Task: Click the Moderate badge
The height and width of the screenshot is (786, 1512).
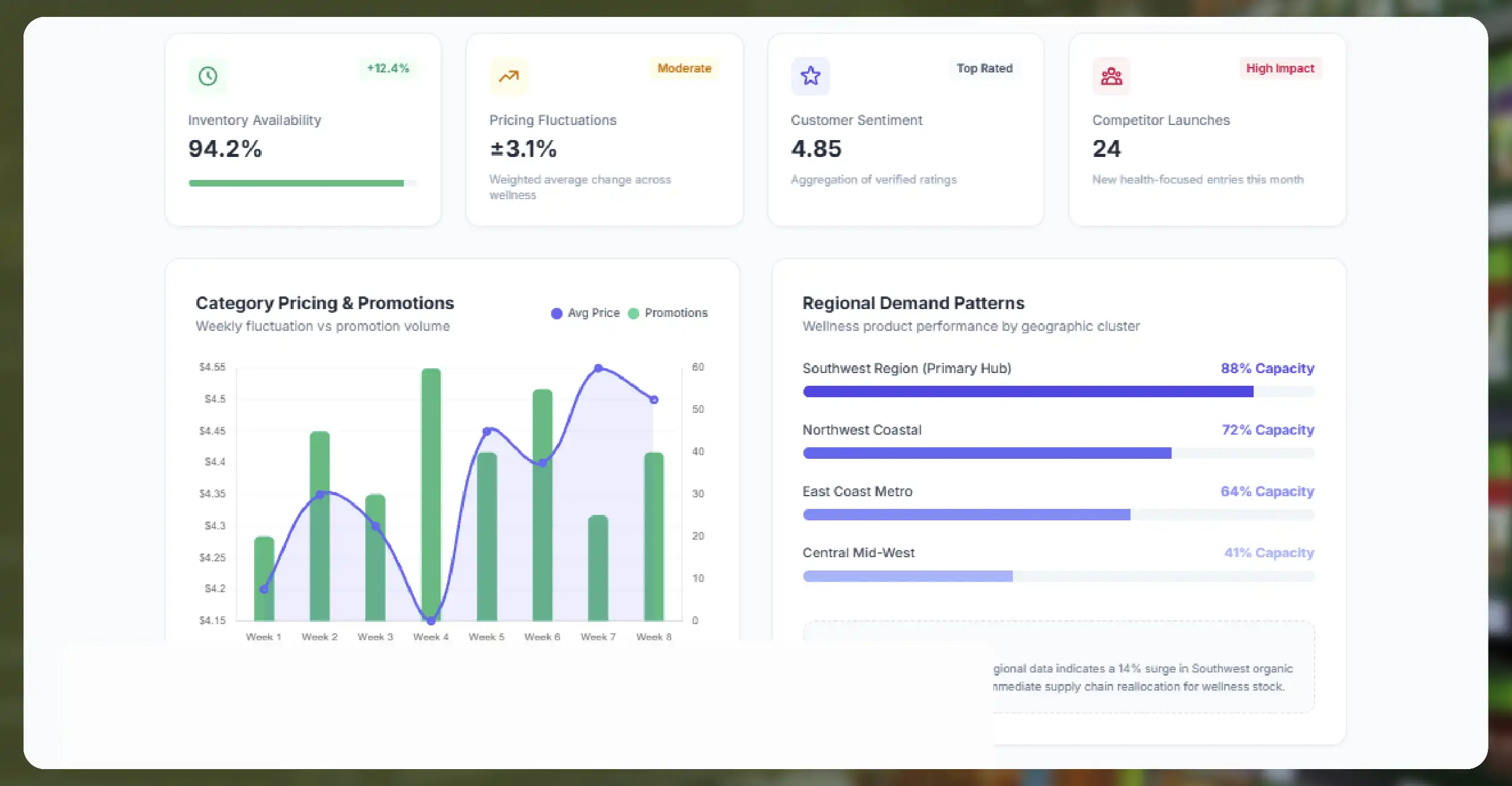Action: pyautogui.click(x=684, y=68)
